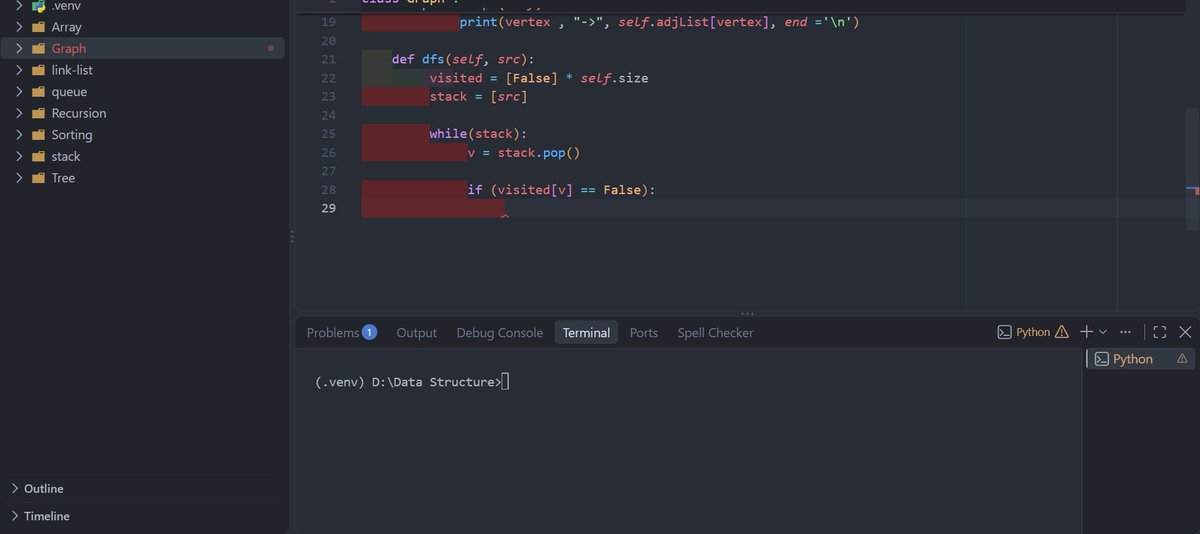Select the Python terminal in the terminal list

coord(1141,359)
